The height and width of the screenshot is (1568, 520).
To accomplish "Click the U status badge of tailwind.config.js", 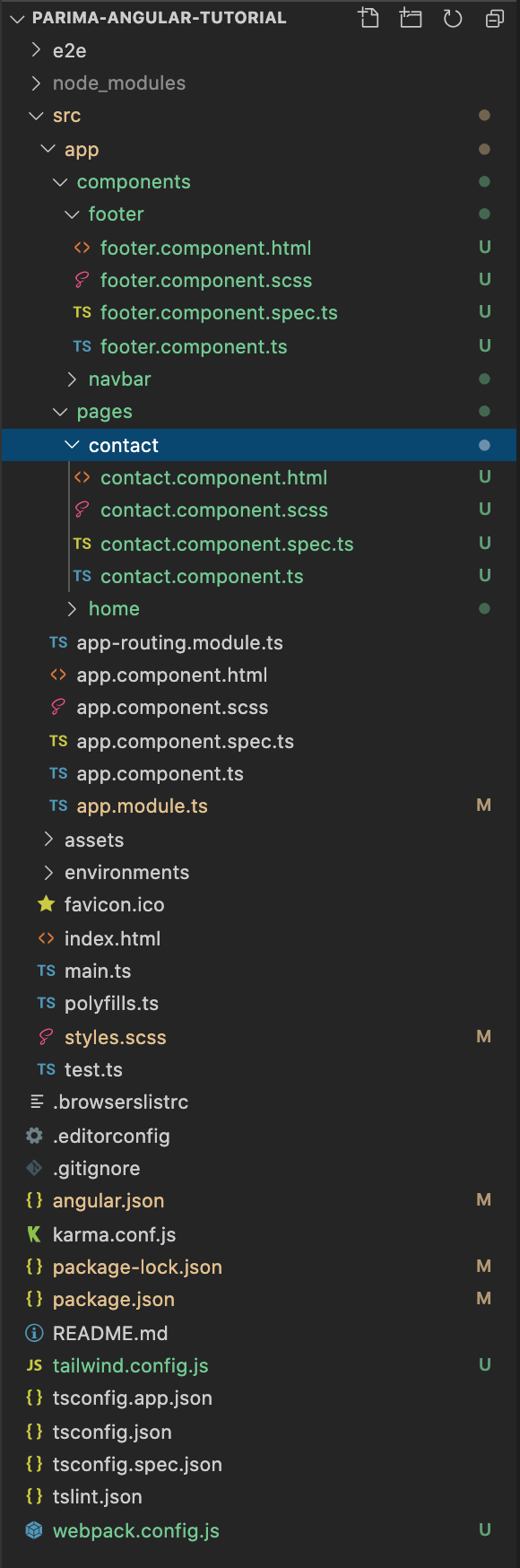I will [485, 1364].
